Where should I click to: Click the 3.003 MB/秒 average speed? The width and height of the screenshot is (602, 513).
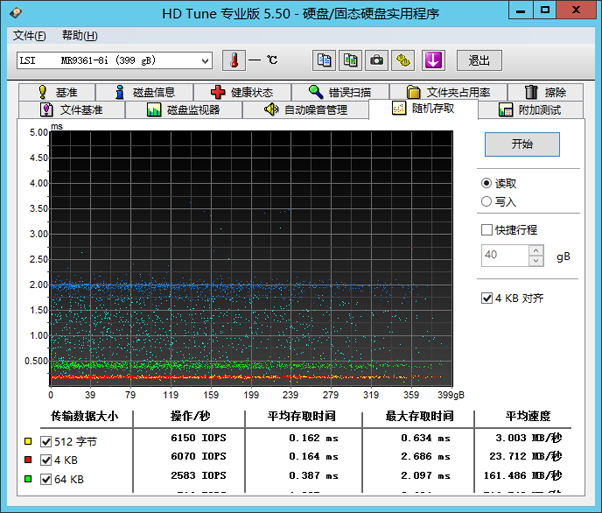pos(529,438)
